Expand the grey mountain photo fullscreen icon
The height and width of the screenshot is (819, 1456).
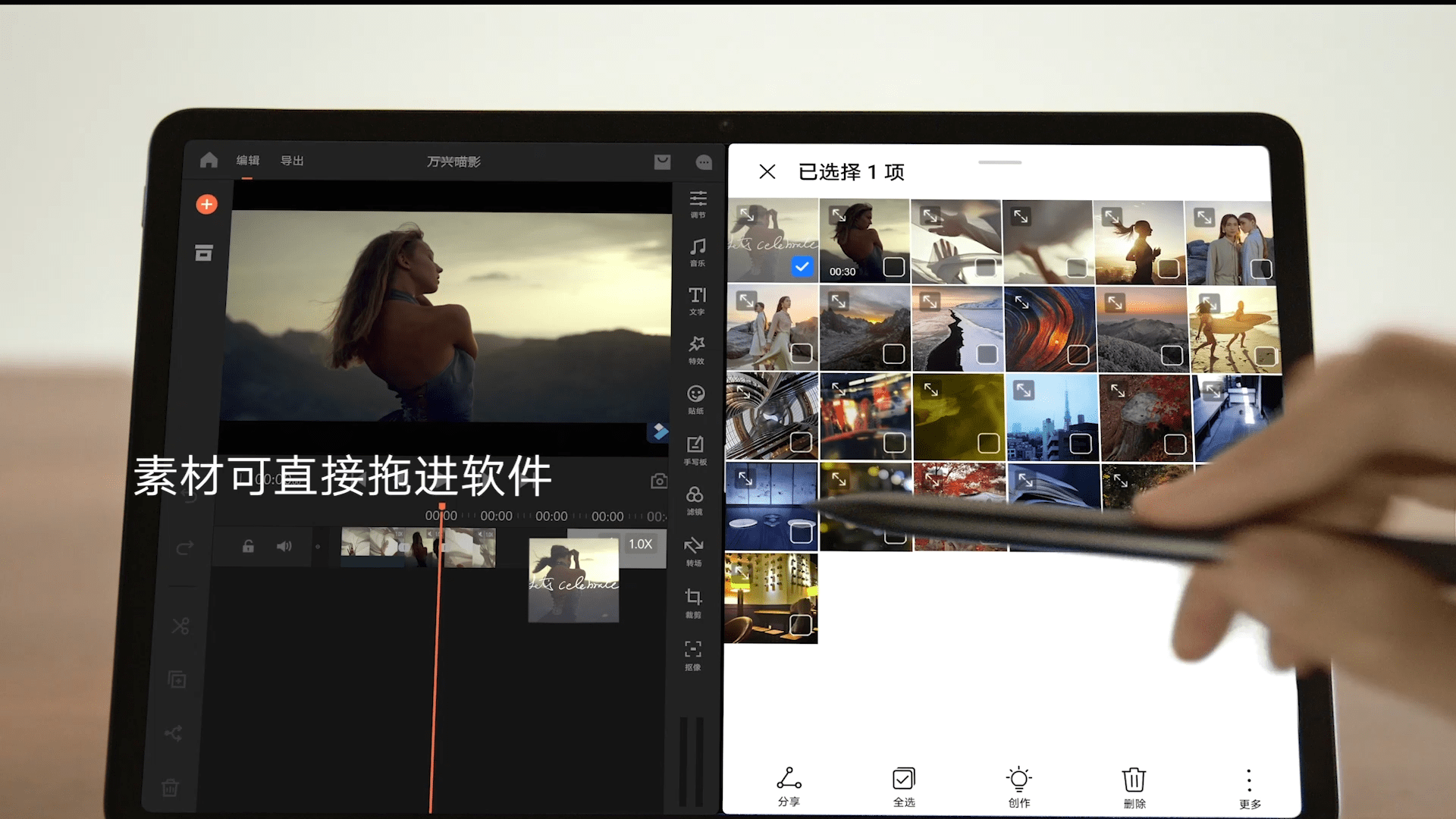coord(1114,302)
